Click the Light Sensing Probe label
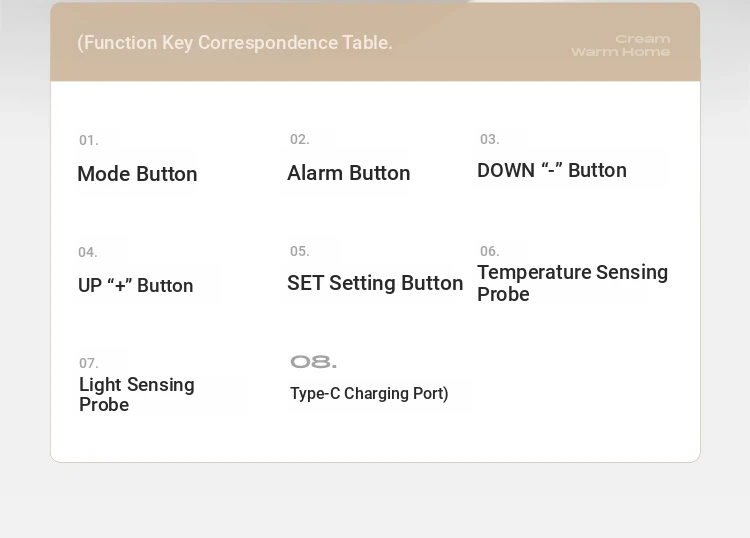The width and height of the screenshot is (750, 538). [137, 395]
